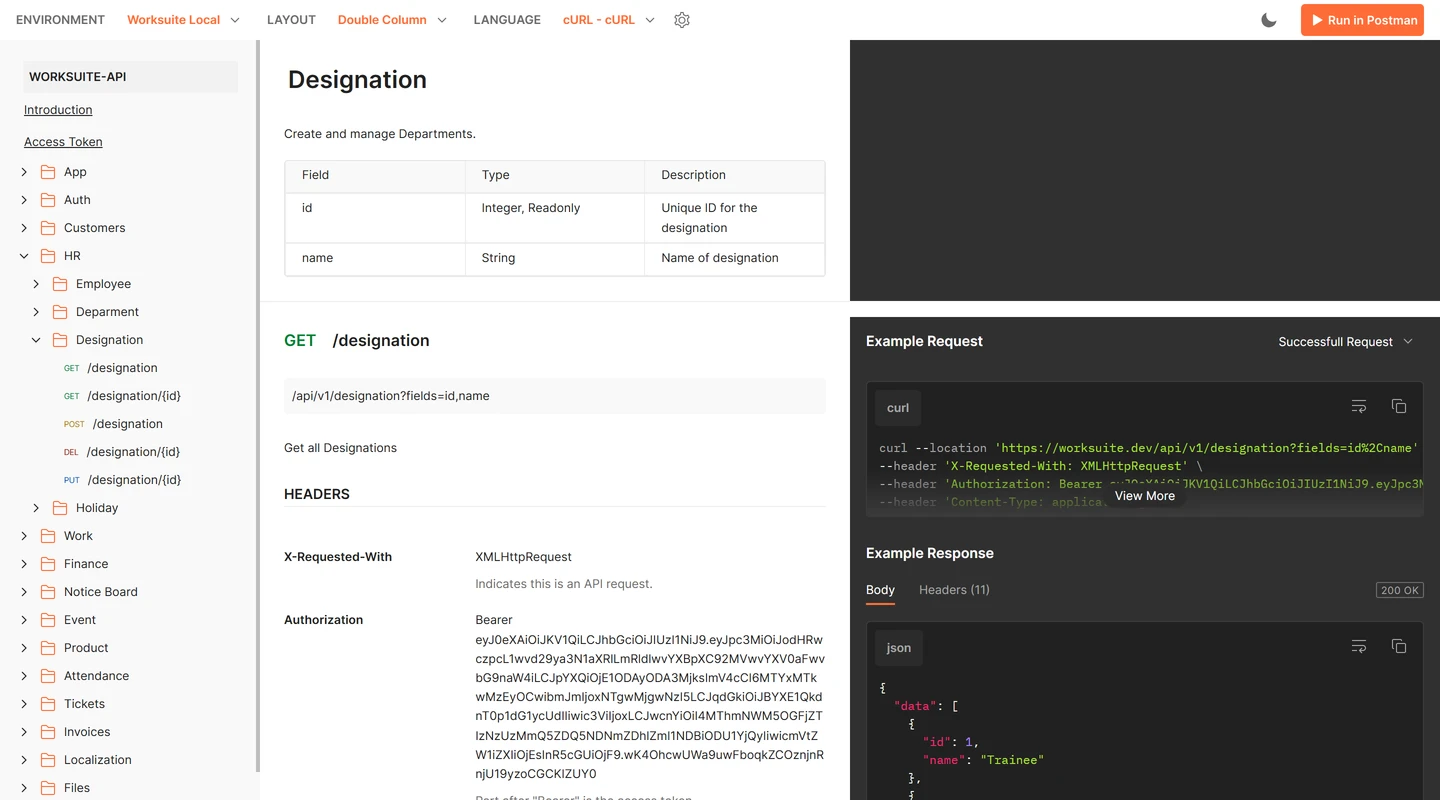This screenshot has height=800, width=1440.
Task: Expand the Employee folder chevron
Action: click(36, 284)
